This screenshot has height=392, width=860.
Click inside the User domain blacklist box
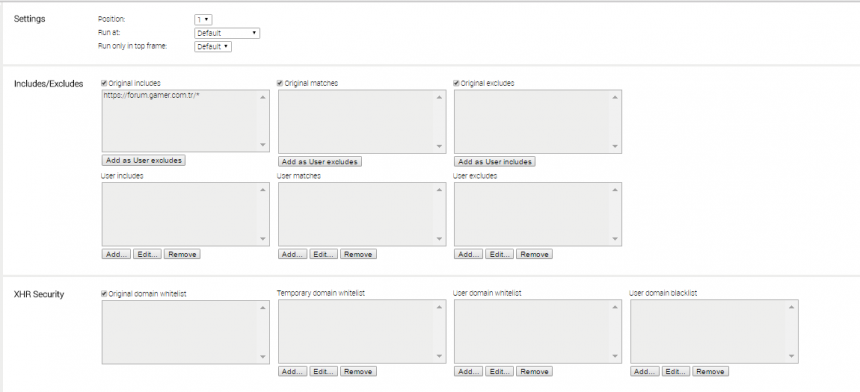coord(714,332)
